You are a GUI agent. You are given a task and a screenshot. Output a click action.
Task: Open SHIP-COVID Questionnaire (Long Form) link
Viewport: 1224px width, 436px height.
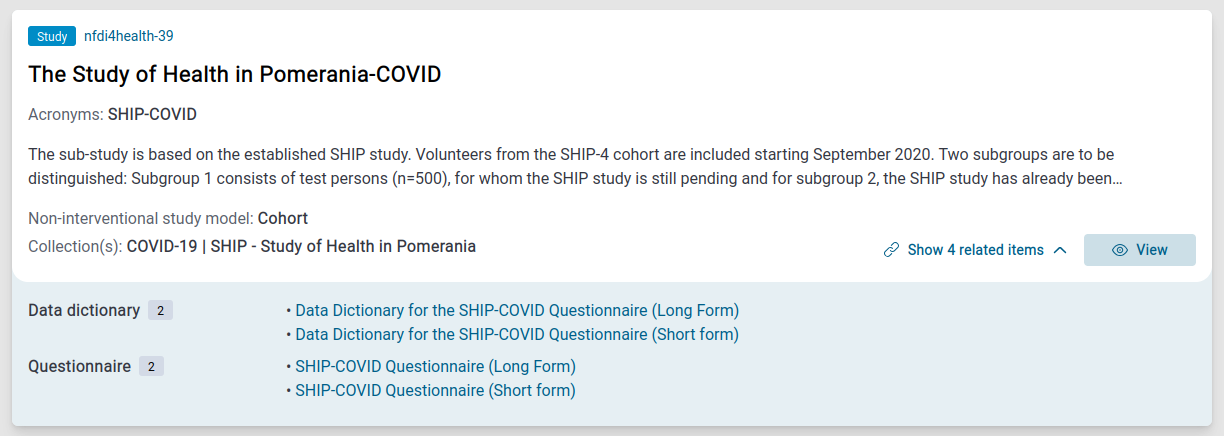click(435, 366)
